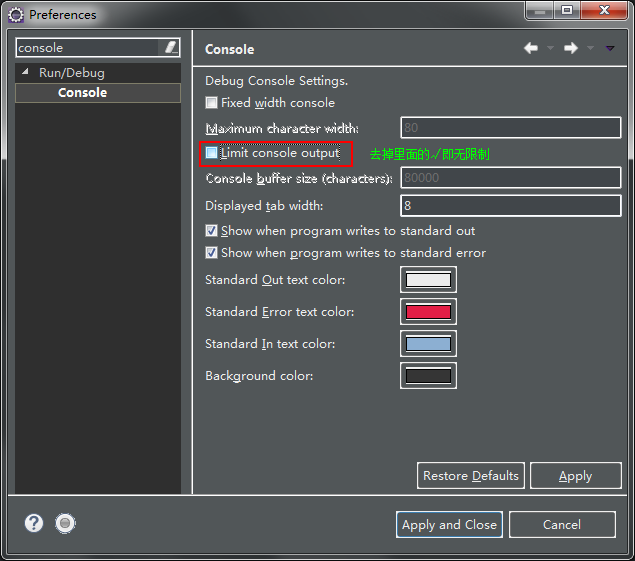This screenshot has width=635, height=561.
Task: Click the Debug Console Settings text
Action: 277,81
